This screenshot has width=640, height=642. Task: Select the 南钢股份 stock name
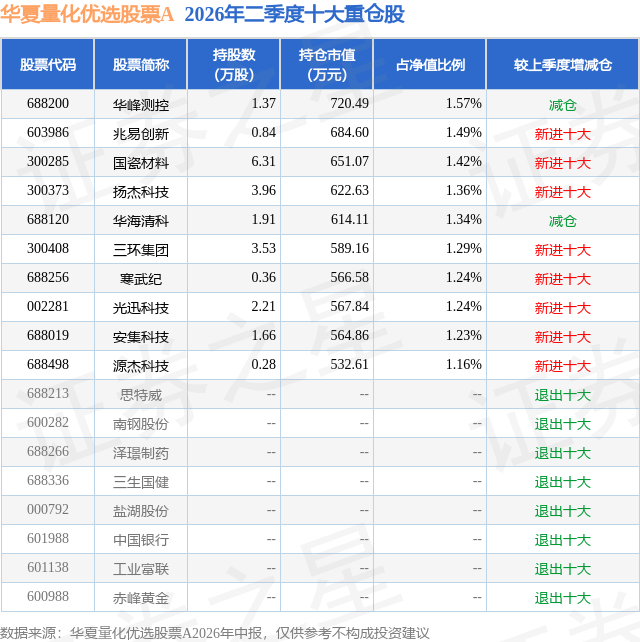tap(141, 424)
